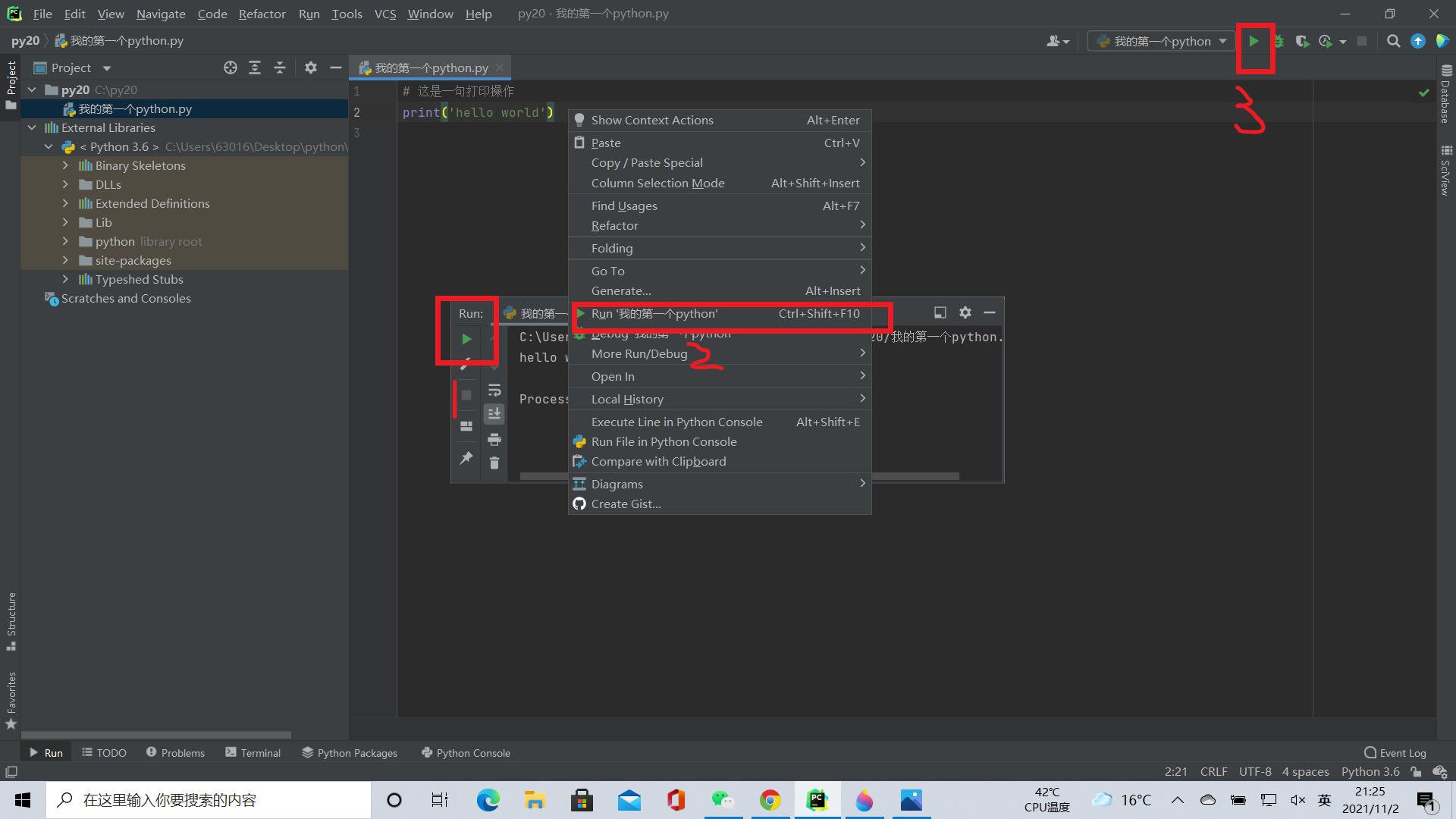Click the Locate file target icon in Project panel
This screenshot has width=1456, height=819.
tap(231, 68)
